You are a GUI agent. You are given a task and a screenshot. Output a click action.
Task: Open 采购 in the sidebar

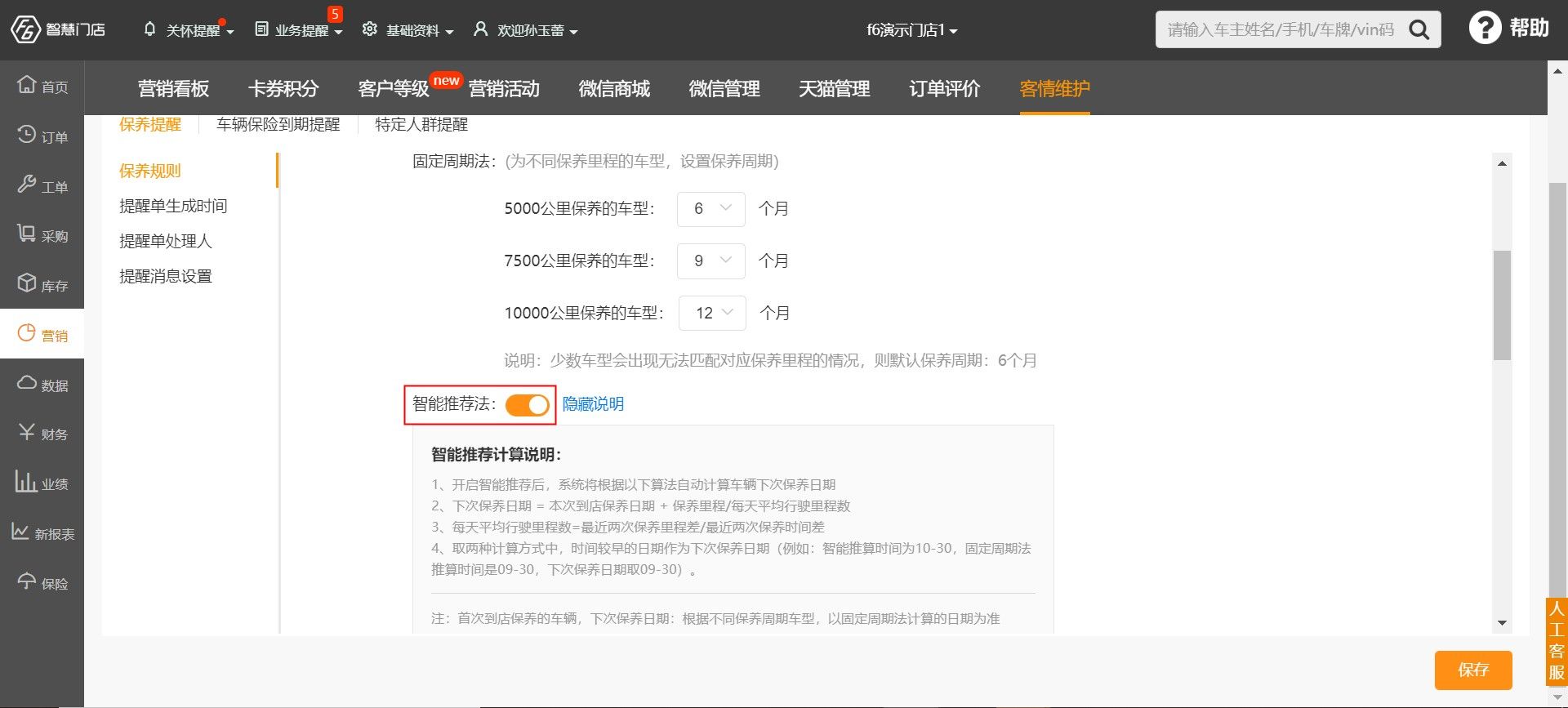pos(42,235)
